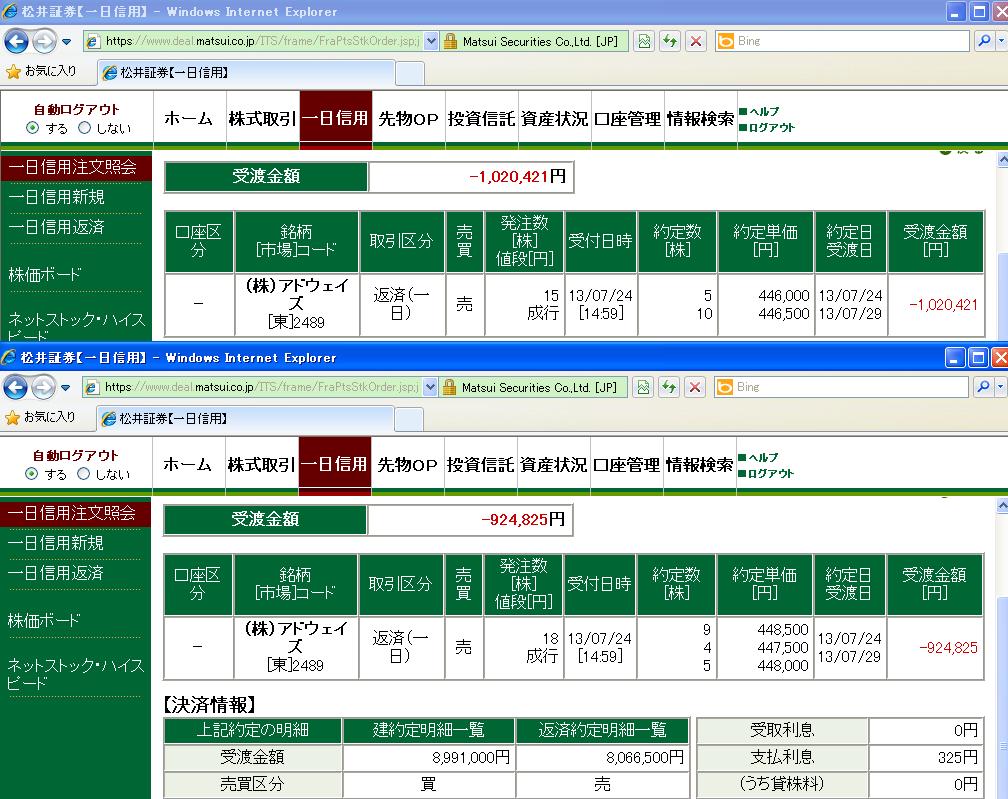The image size is (1008, 799).
Task: Click the Forward button in the lower browser window
Action: point(43,387)
